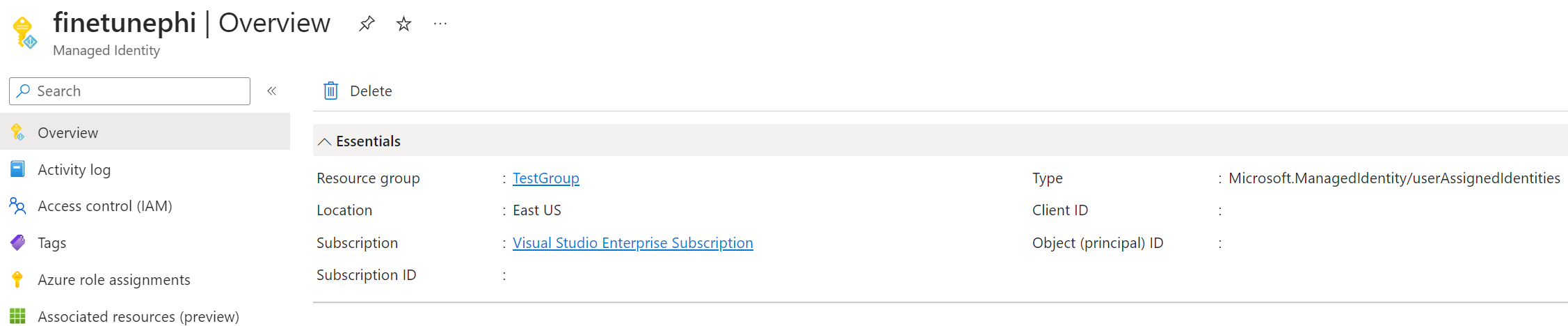Click the purple Tags icon
The height and width of the screenshot is (326, 1568).
pyautogui.click(x=17, y=242)
